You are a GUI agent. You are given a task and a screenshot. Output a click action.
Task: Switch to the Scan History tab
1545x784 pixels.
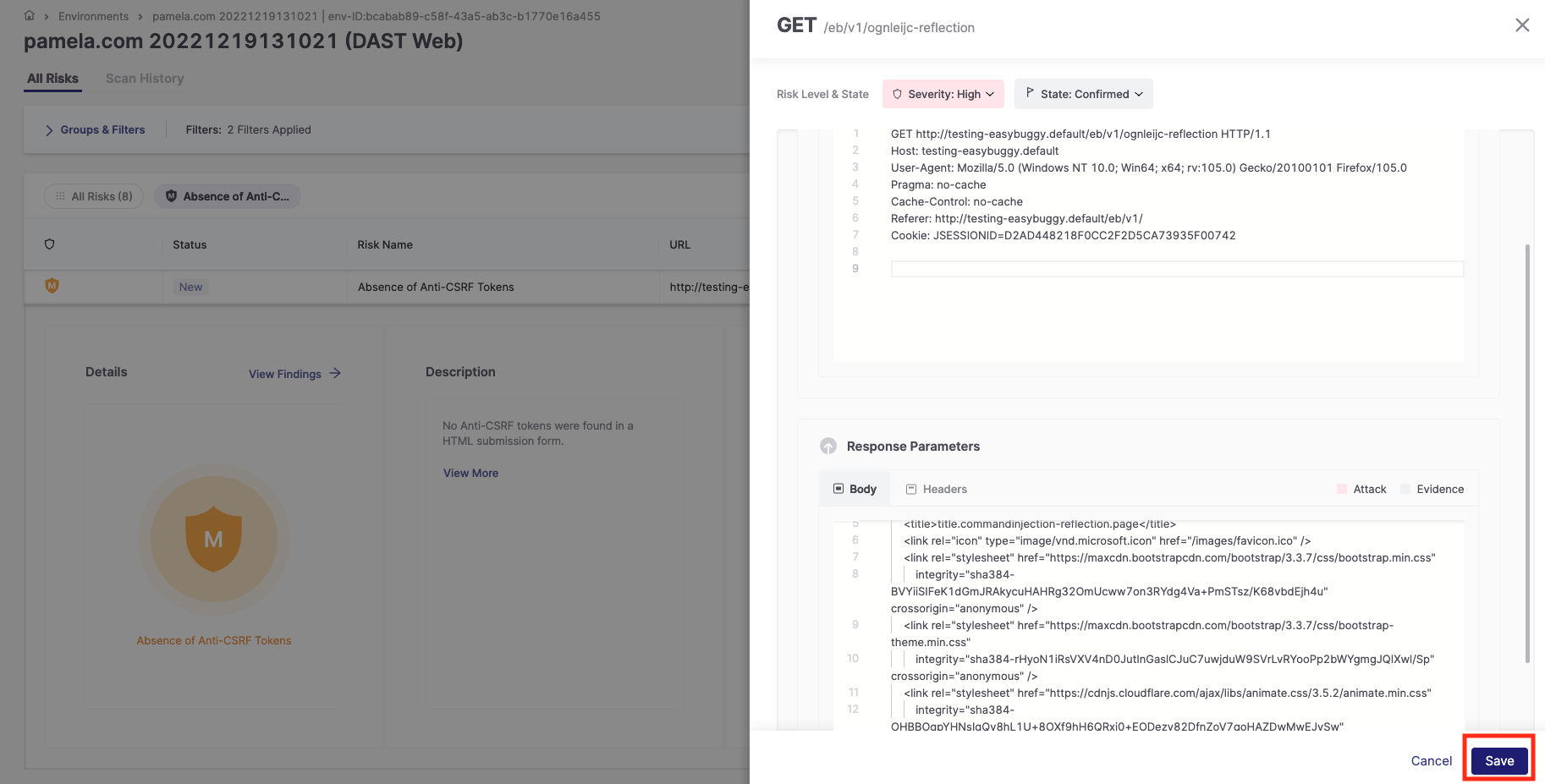coord(145,79)
